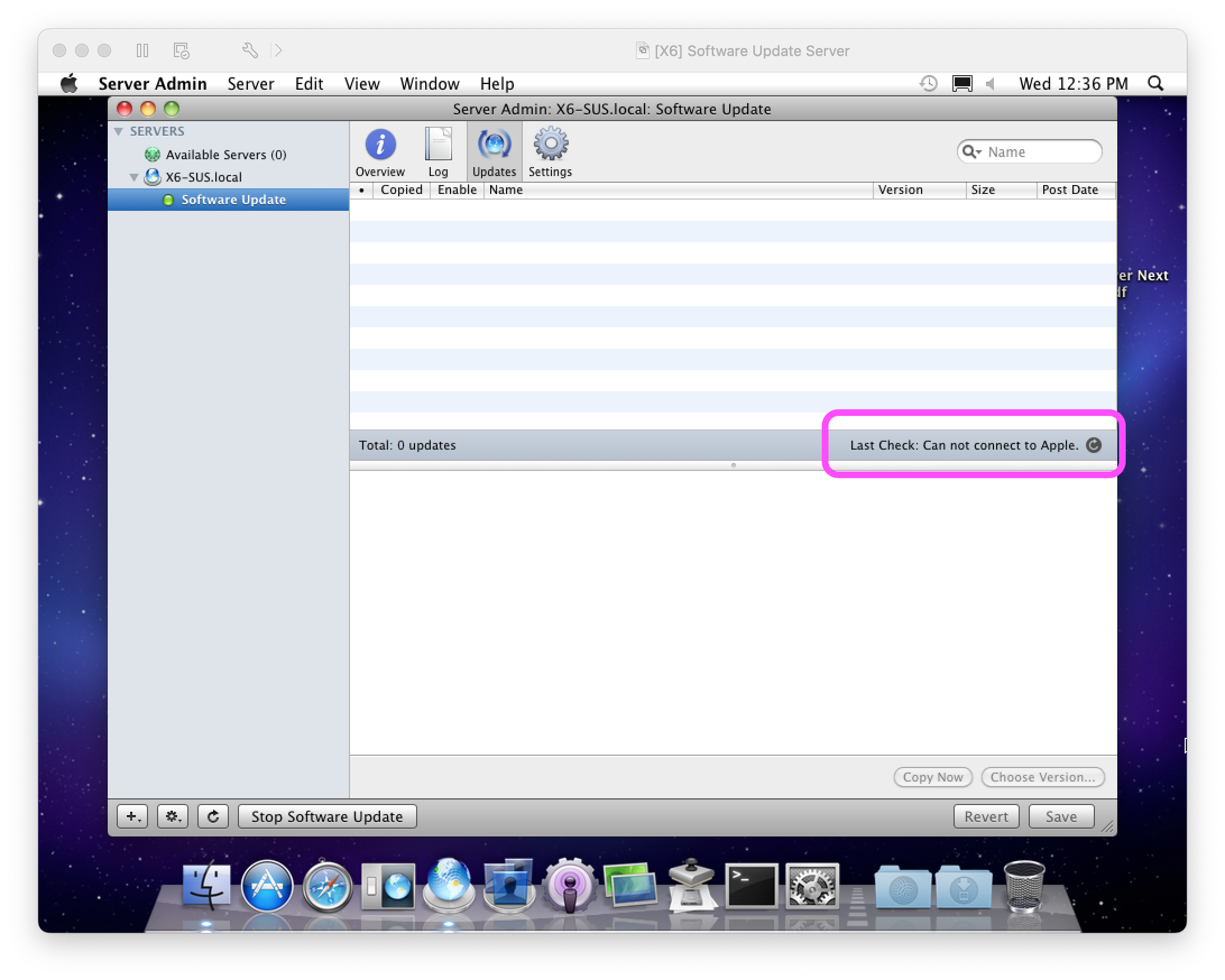Image resolution: width=1225 pixels, height=980 pixels.
Task: Click the action gear button at bottom left
Action: 173,816
